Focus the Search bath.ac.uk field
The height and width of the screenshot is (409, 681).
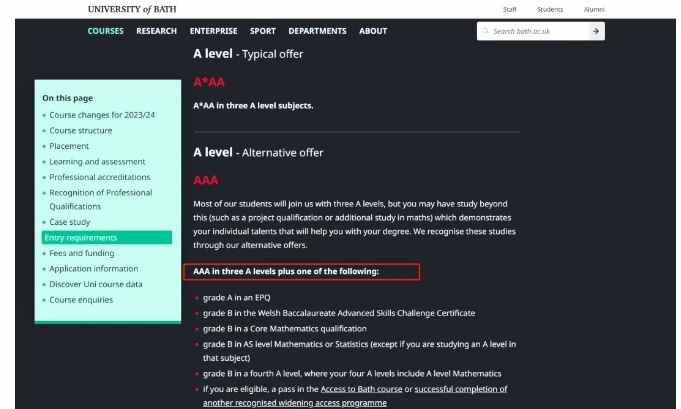point(534,31)
